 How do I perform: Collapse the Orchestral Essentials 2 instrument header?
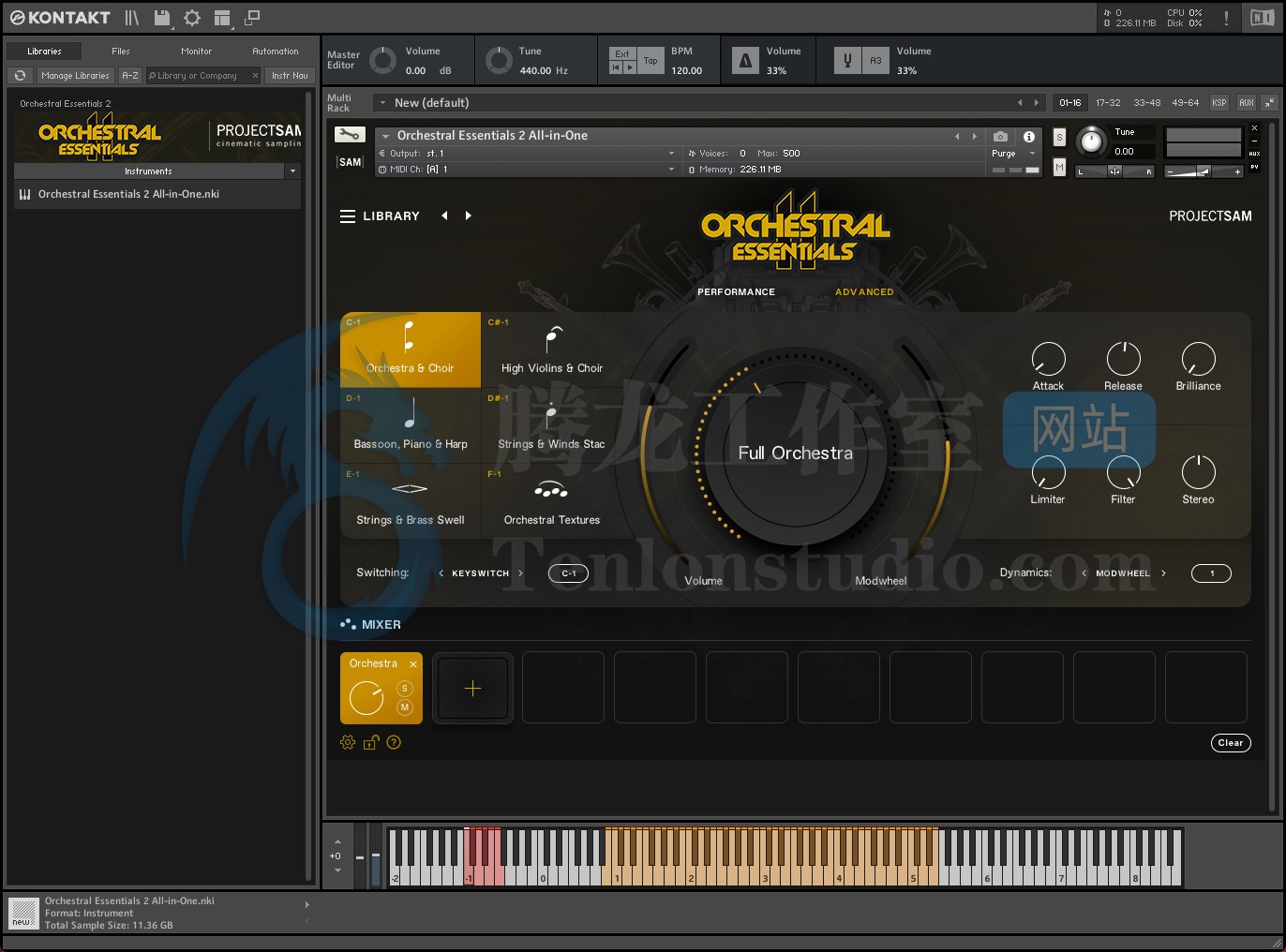click(x=385, y=136)
